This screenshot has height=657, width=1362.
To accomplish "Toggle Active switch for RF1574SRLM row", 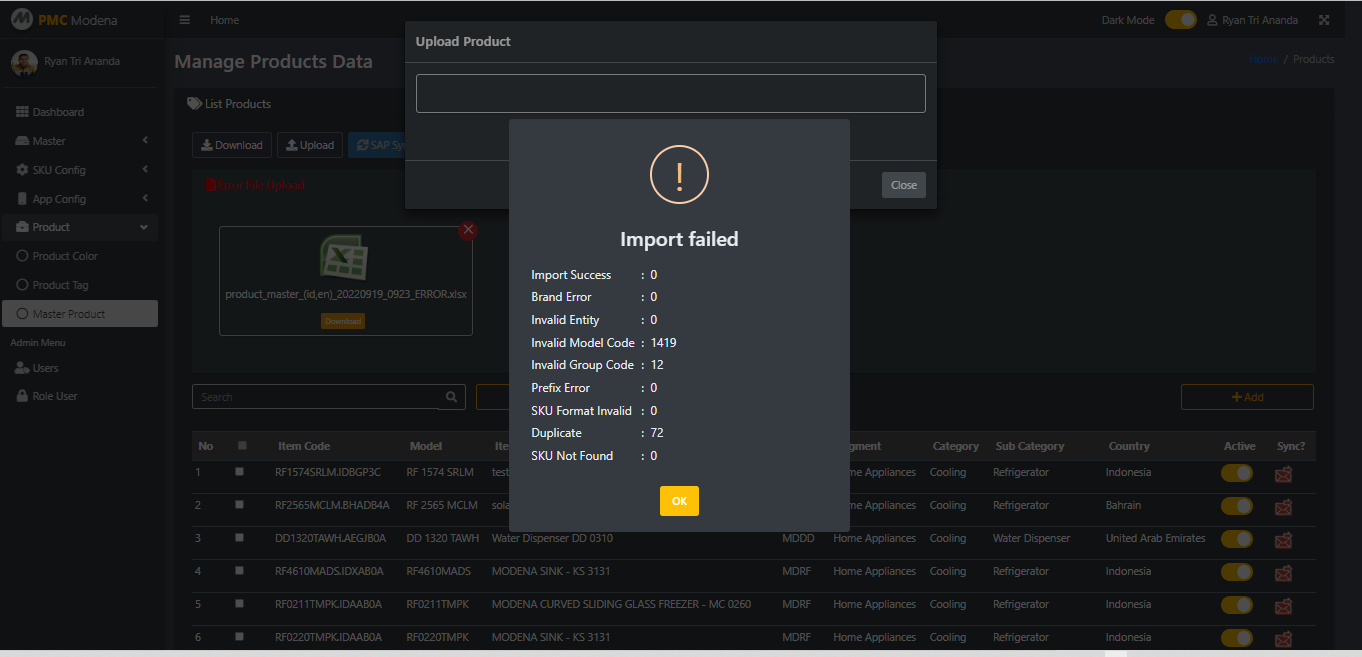I will [1237, 473].
